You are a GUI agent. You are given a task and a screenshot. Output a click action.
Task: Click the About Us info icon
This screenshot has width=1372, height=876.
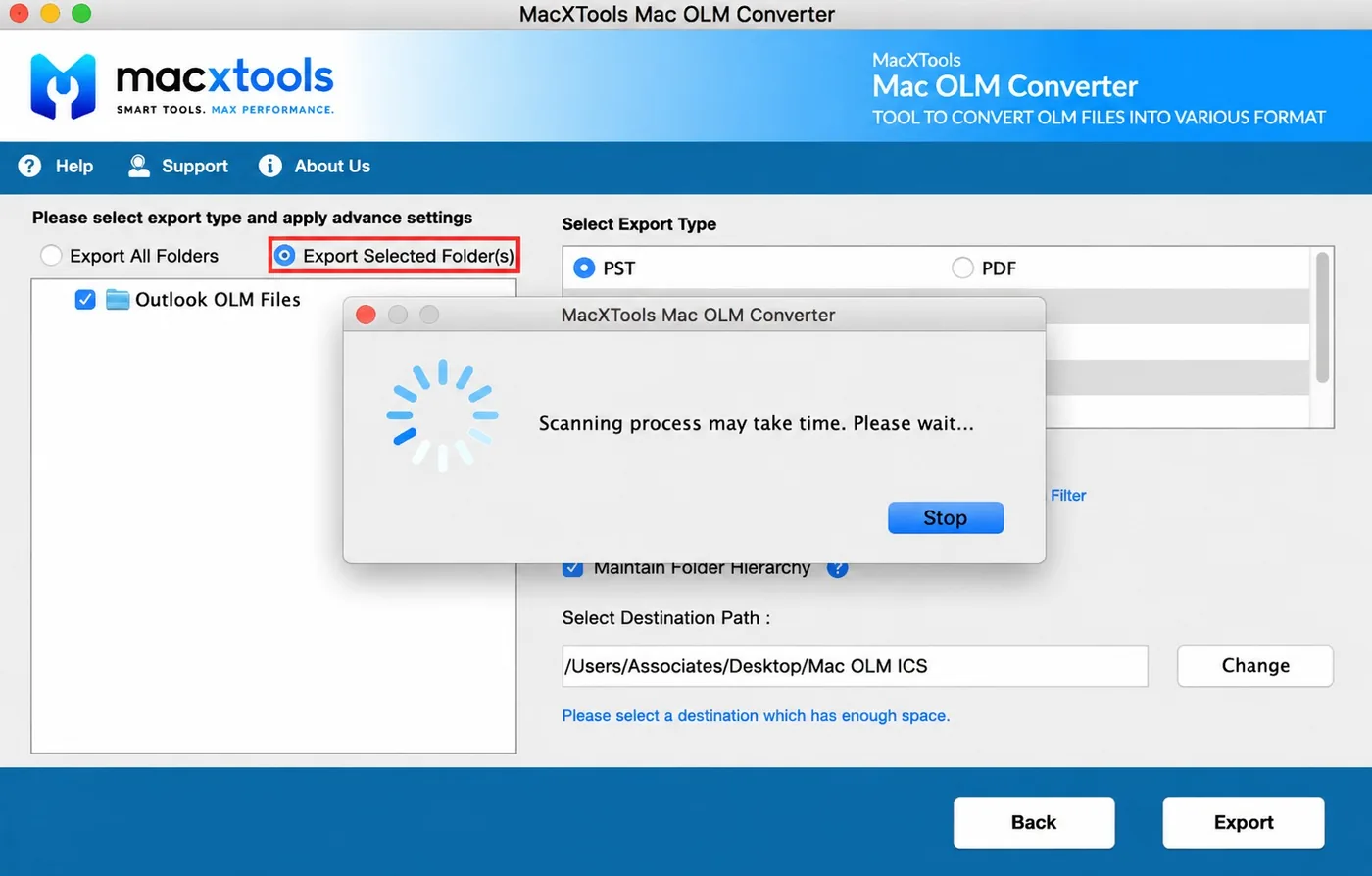point(270,166)
